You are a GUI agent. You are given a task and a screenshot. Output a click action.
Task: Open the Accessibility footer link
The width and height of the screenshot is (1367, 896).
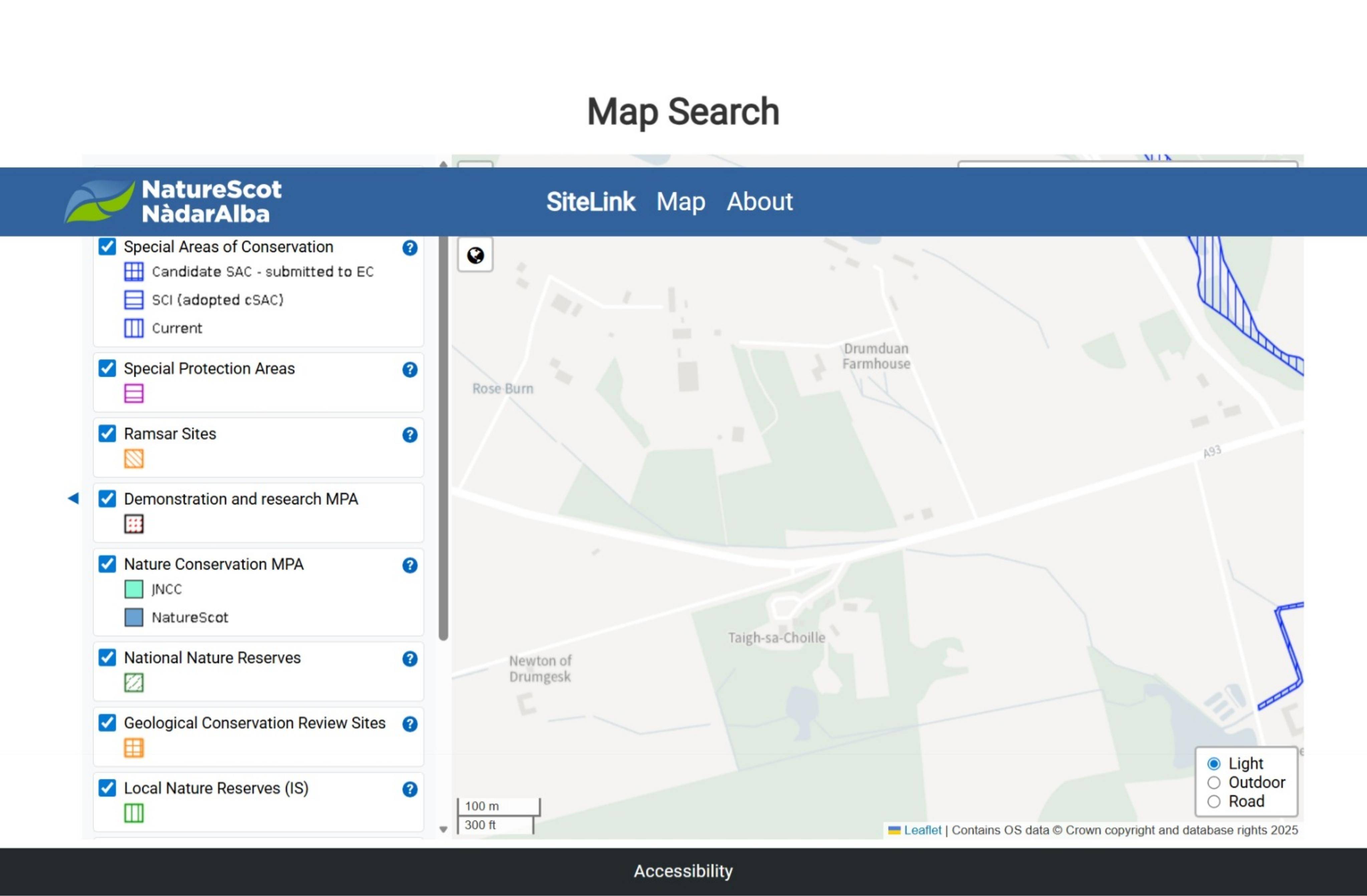point(683,871)
